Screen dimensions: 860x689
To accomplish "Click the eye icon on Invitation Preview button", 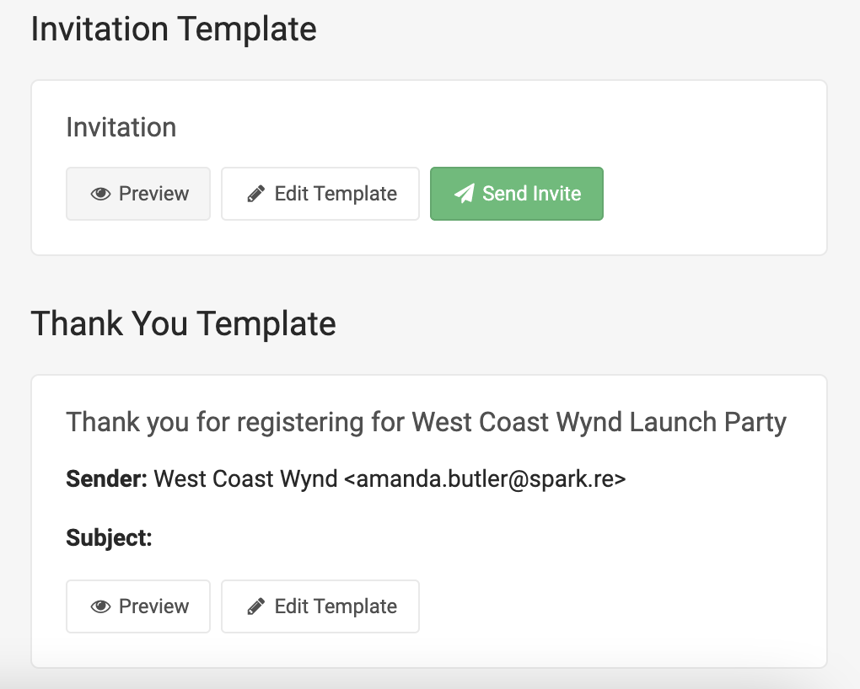I will pyautogui.click(x=101, y=194).
